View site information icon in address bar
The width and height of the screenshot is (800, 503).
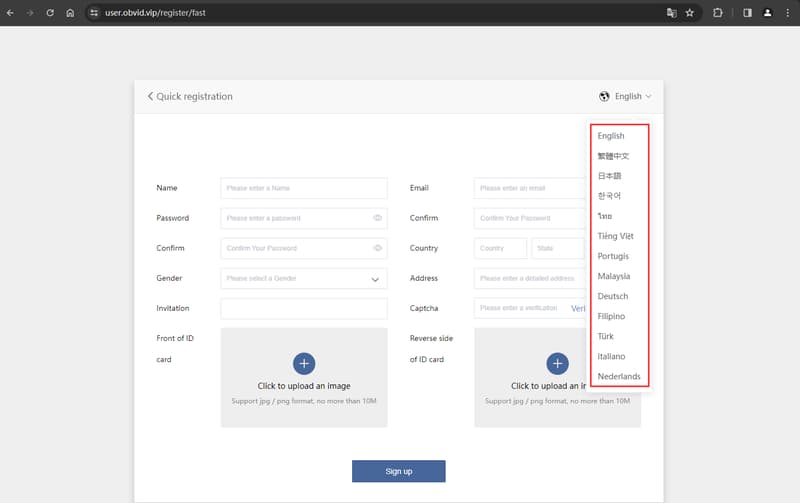pyautogui.click(x=94, y=13)
